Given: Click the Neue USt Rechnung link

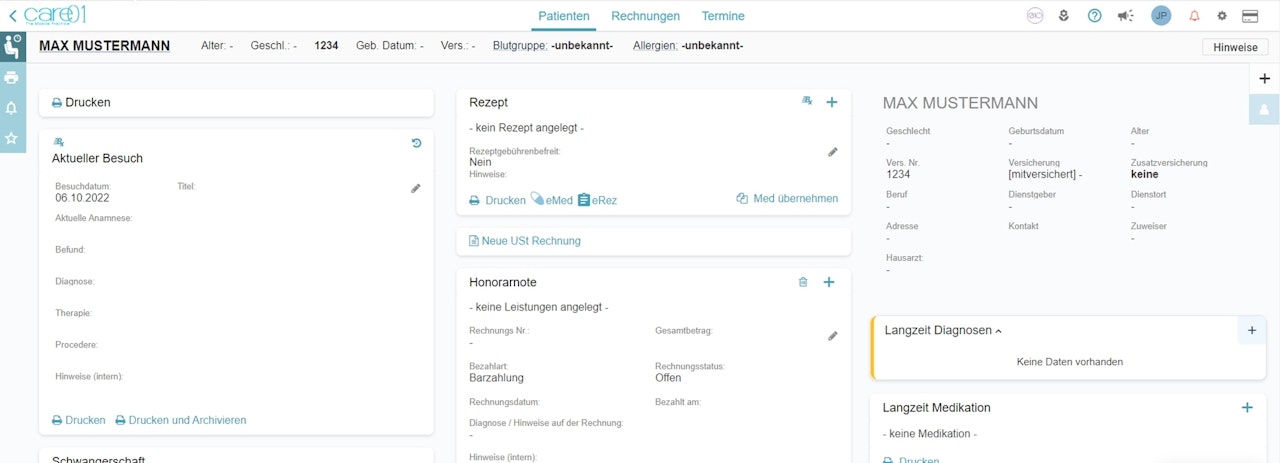Looking at the screenshot, I should (x=524, y=241).
